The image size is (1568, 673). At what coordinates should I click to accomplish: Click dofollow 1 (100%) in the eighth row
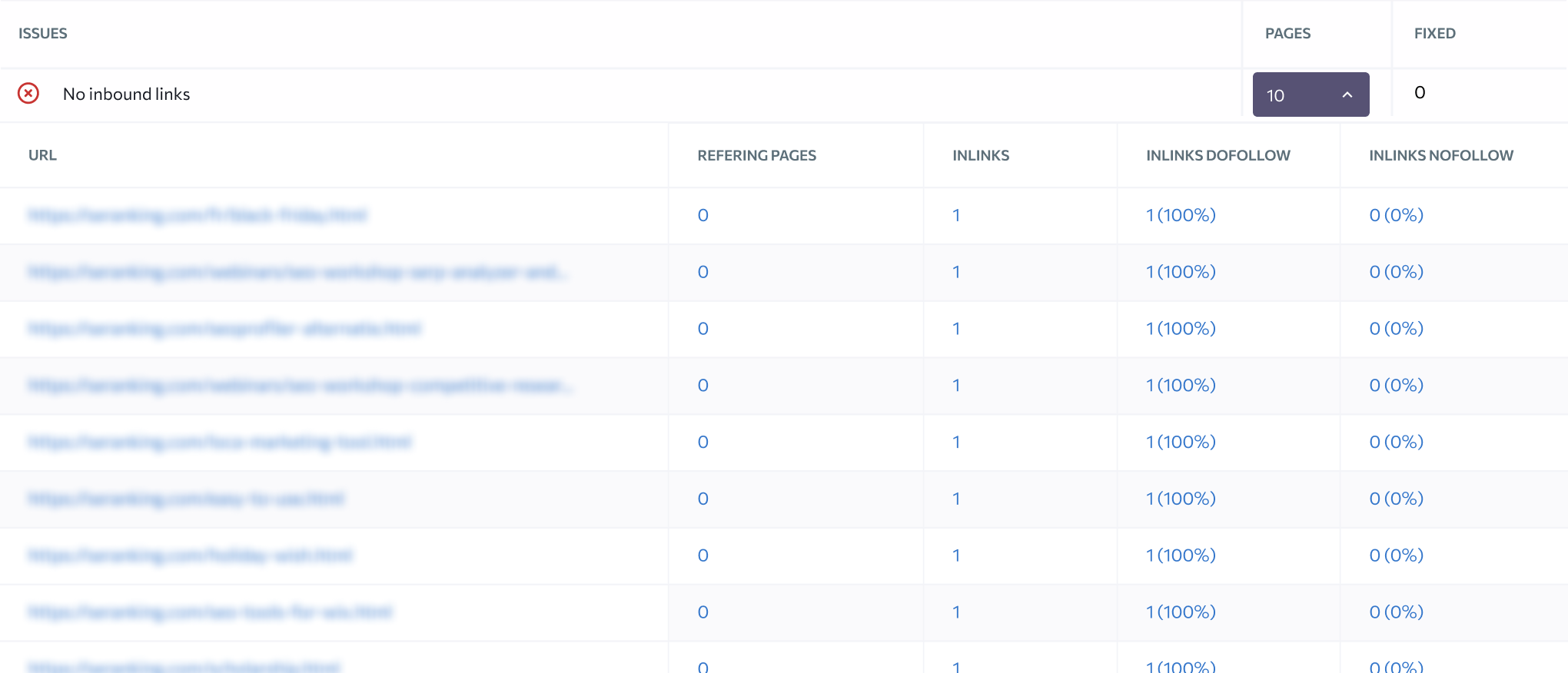1181,612
